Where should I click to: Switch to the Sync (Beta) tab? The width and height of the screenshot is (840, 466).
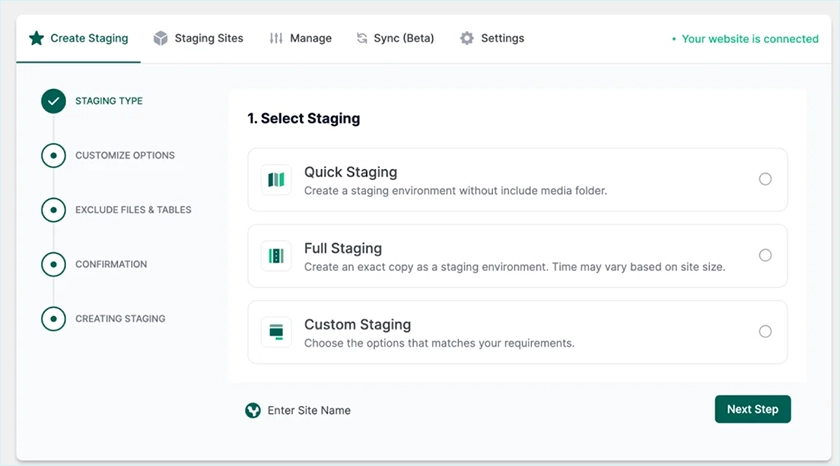click(403, 39)
